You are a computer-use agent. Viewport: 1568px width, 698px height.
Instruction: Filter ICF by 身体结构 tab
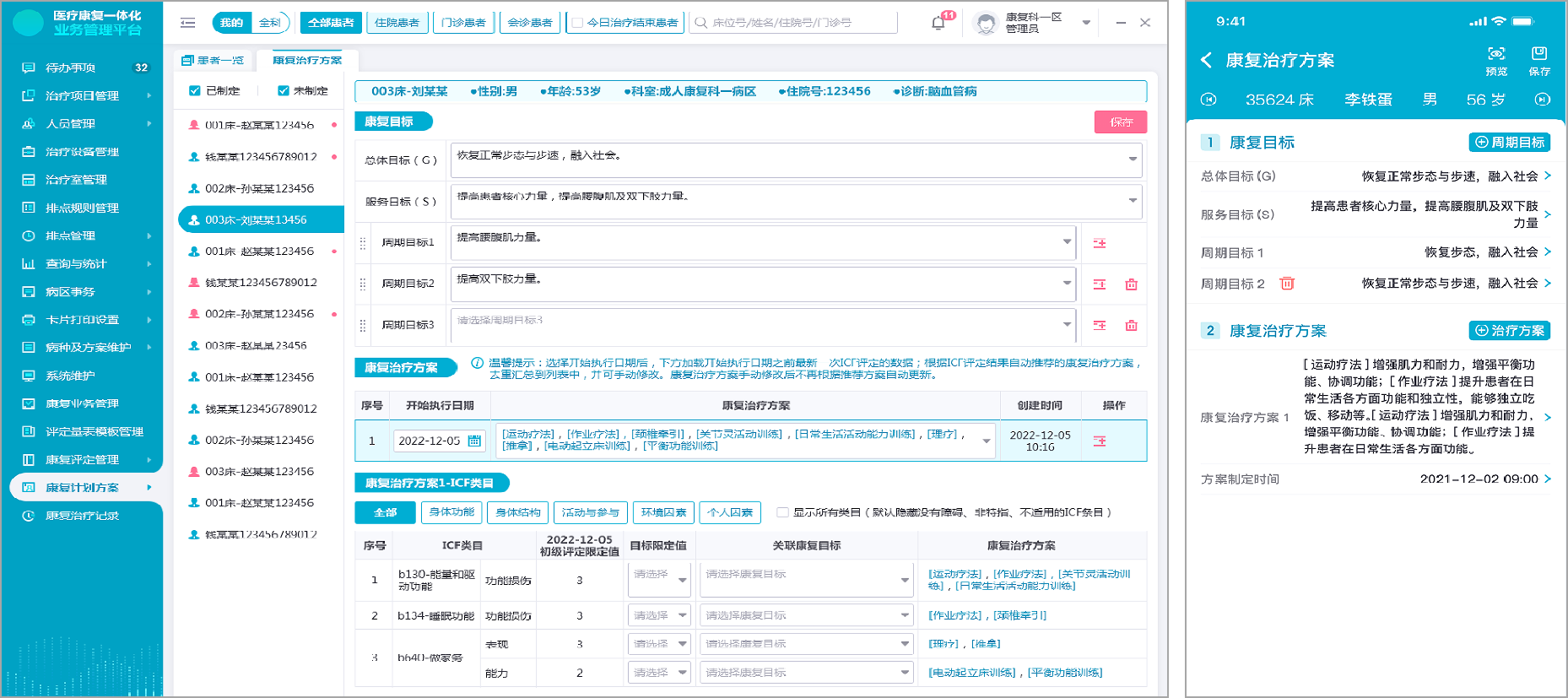[x=518, y=512]
